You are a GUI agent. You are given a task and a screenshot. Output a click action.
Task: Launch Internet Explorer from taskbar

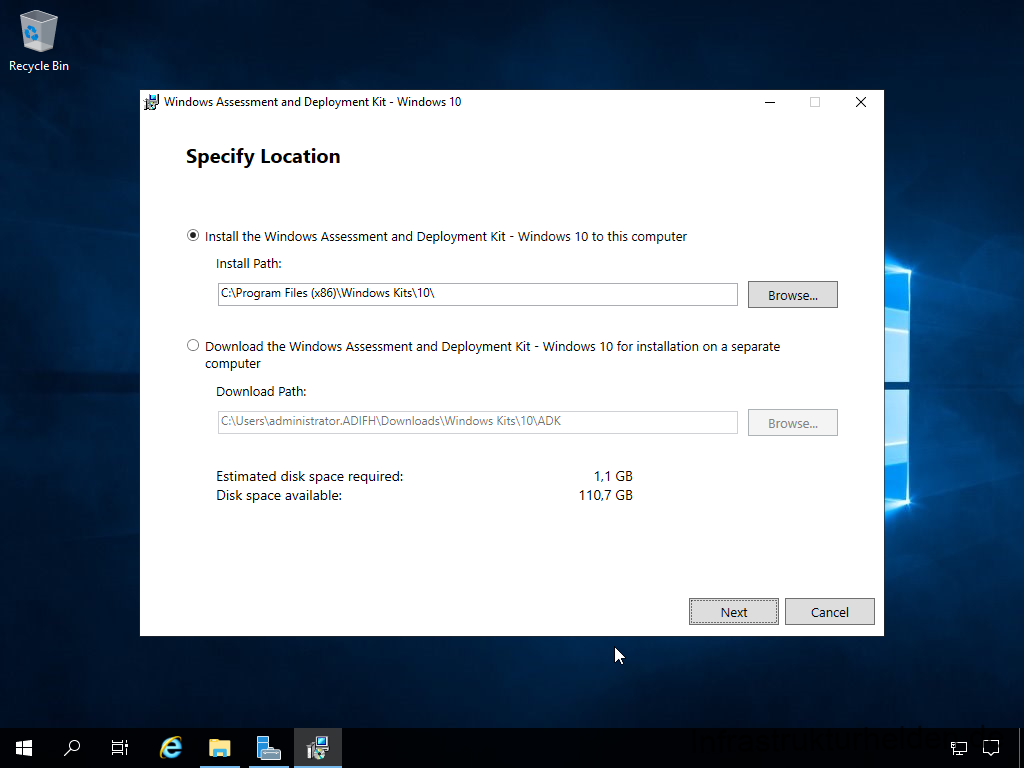click(171, 748)
